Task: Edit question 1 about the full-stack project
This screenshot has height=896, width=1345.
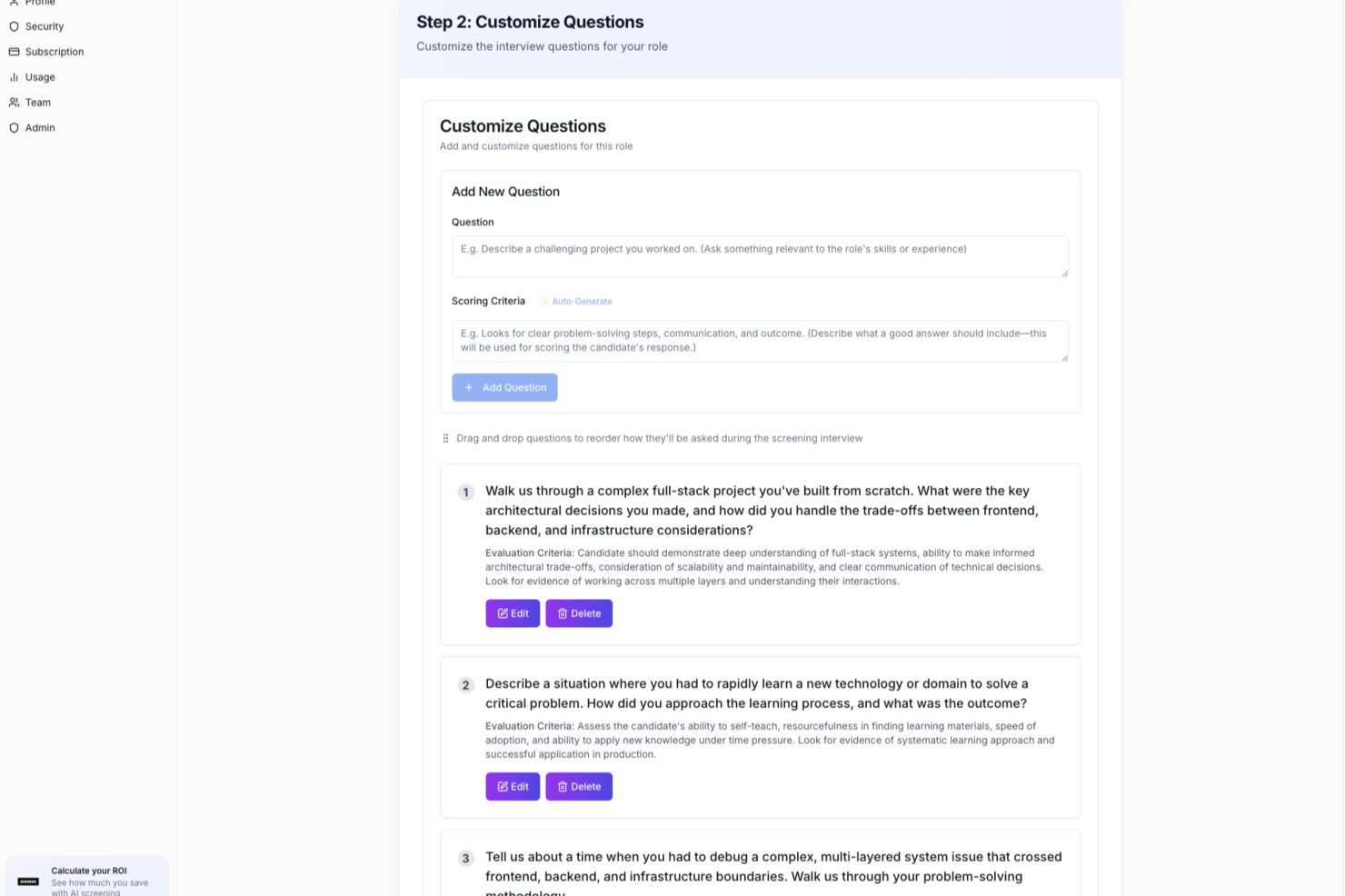Action: click(513, 613)
